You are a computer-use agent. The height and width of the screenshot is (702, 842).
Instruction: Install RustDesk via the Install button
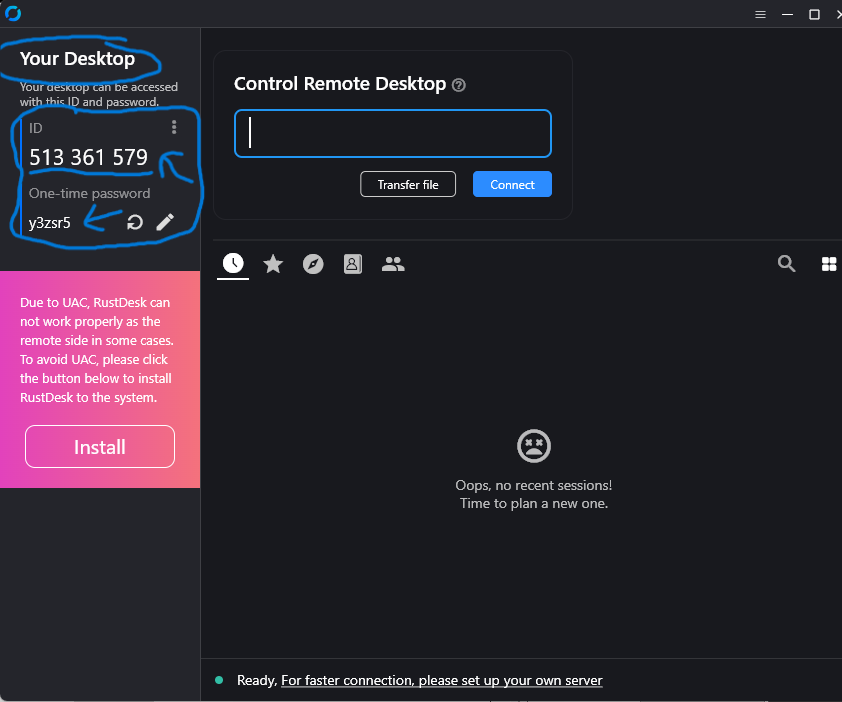point(100,446)
